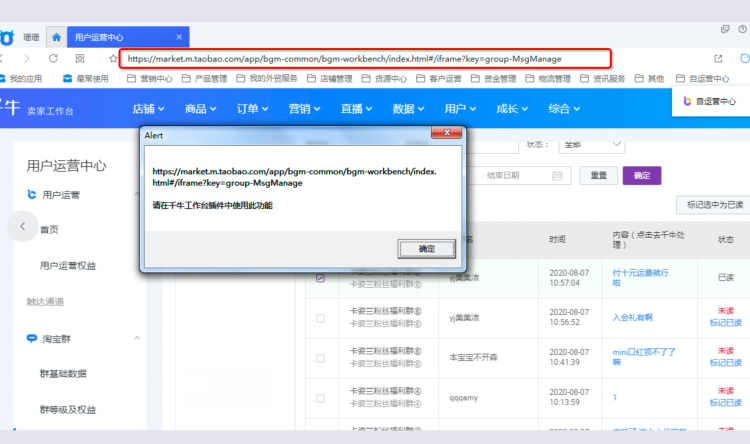Collapse the sidebar with left chevron

(x=22, y=226)
